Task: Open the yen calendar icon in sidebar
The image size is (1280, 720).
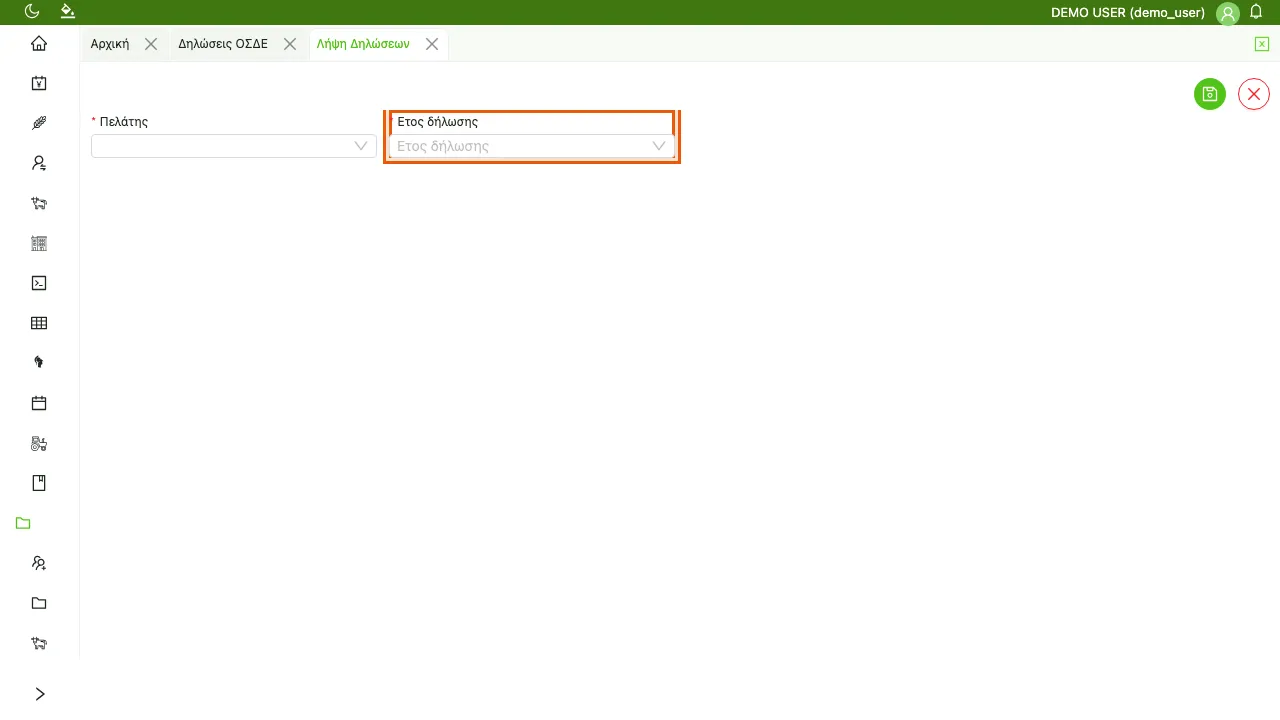Action: 39,83
